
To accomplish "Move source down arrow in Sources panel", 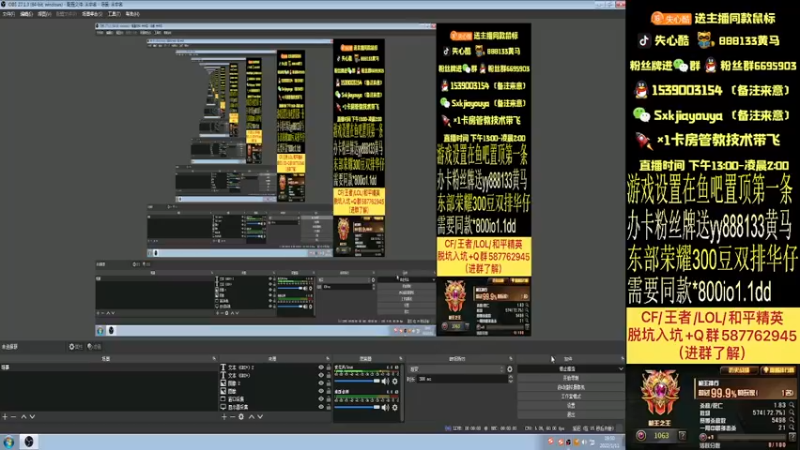I will 260,417.
